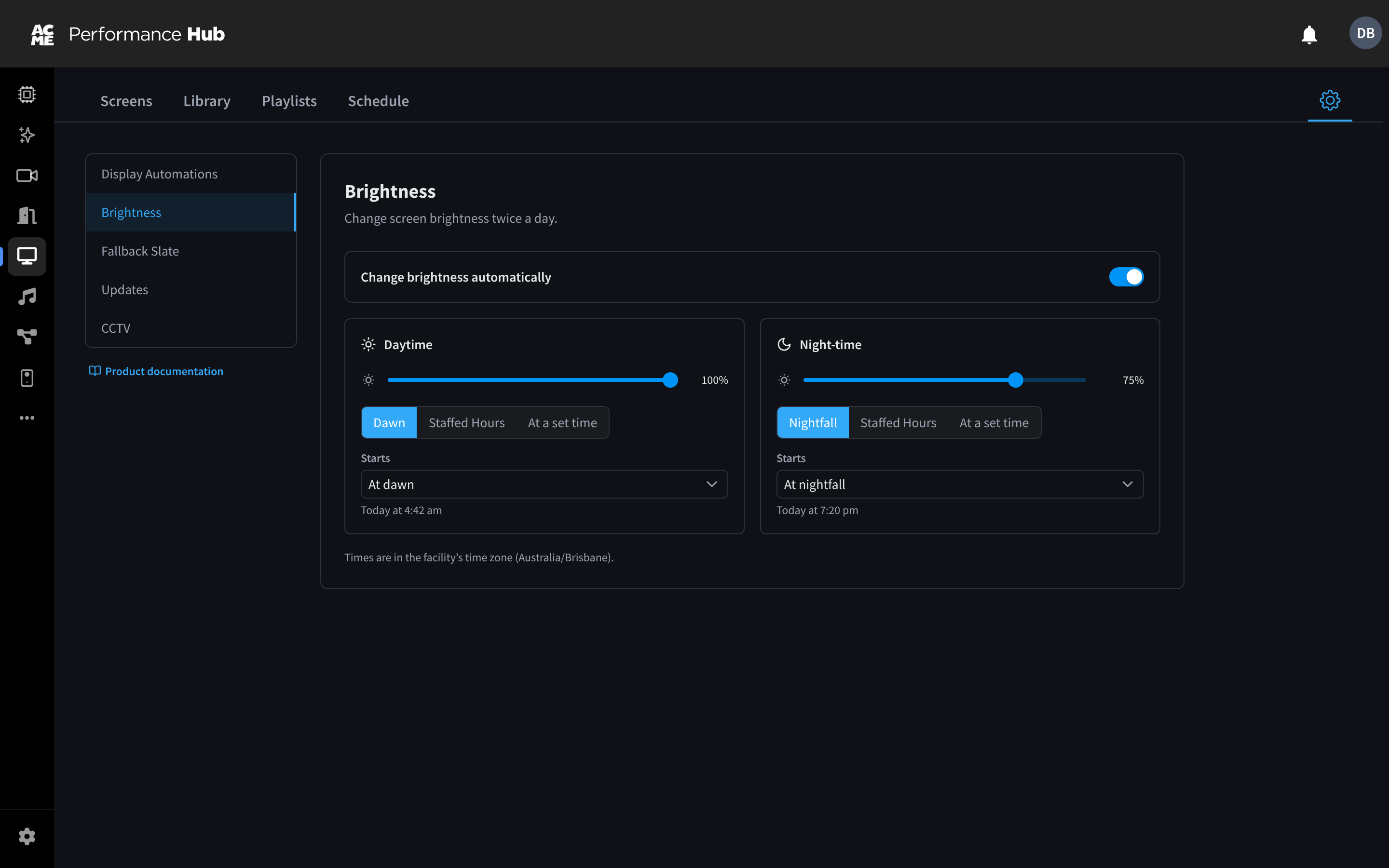Adjust the Daytime brightness slider handle
Screen dimensions: 1389x868
click(x=670, y=380)
